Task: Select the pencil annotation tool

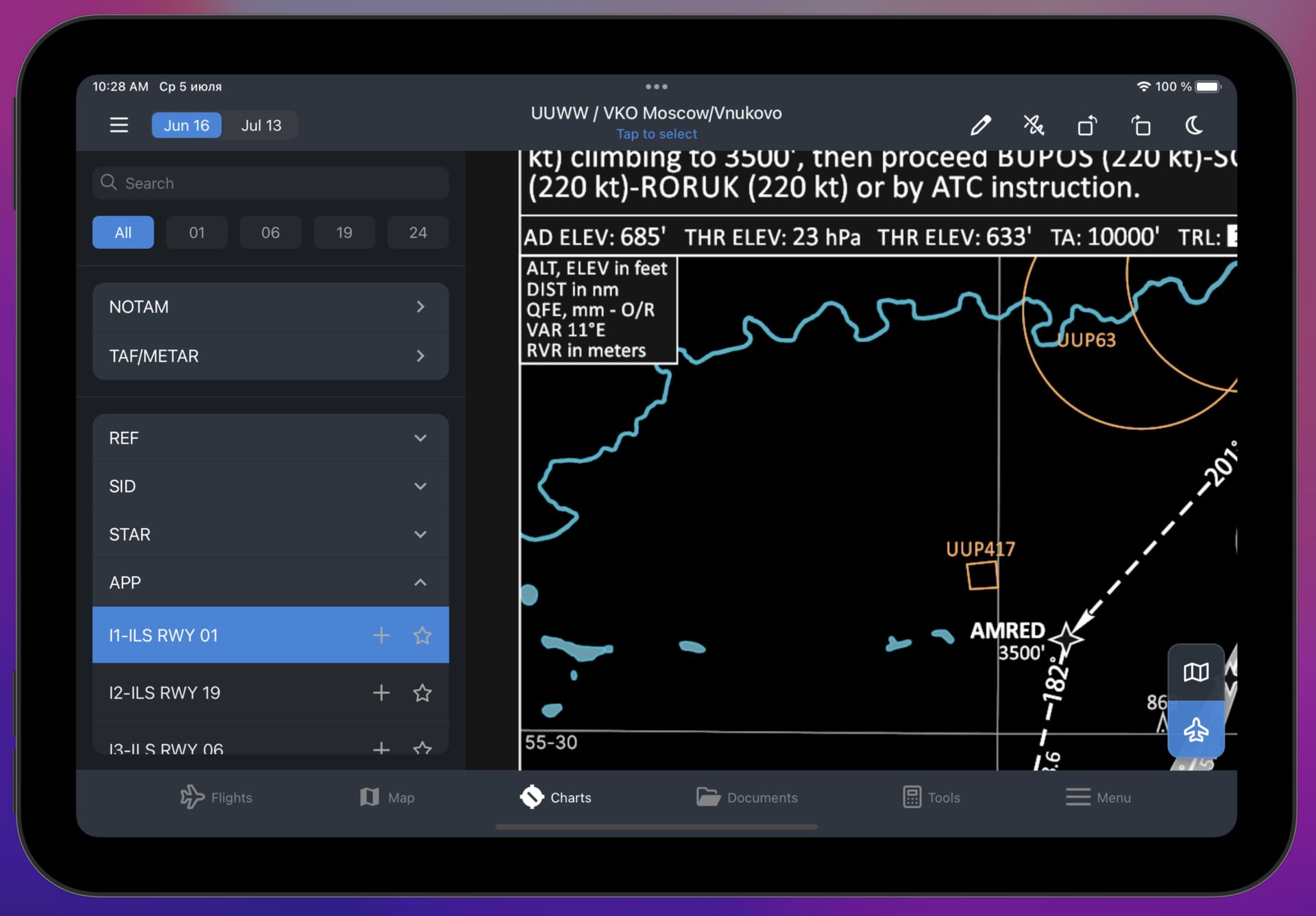Action: 980,125
